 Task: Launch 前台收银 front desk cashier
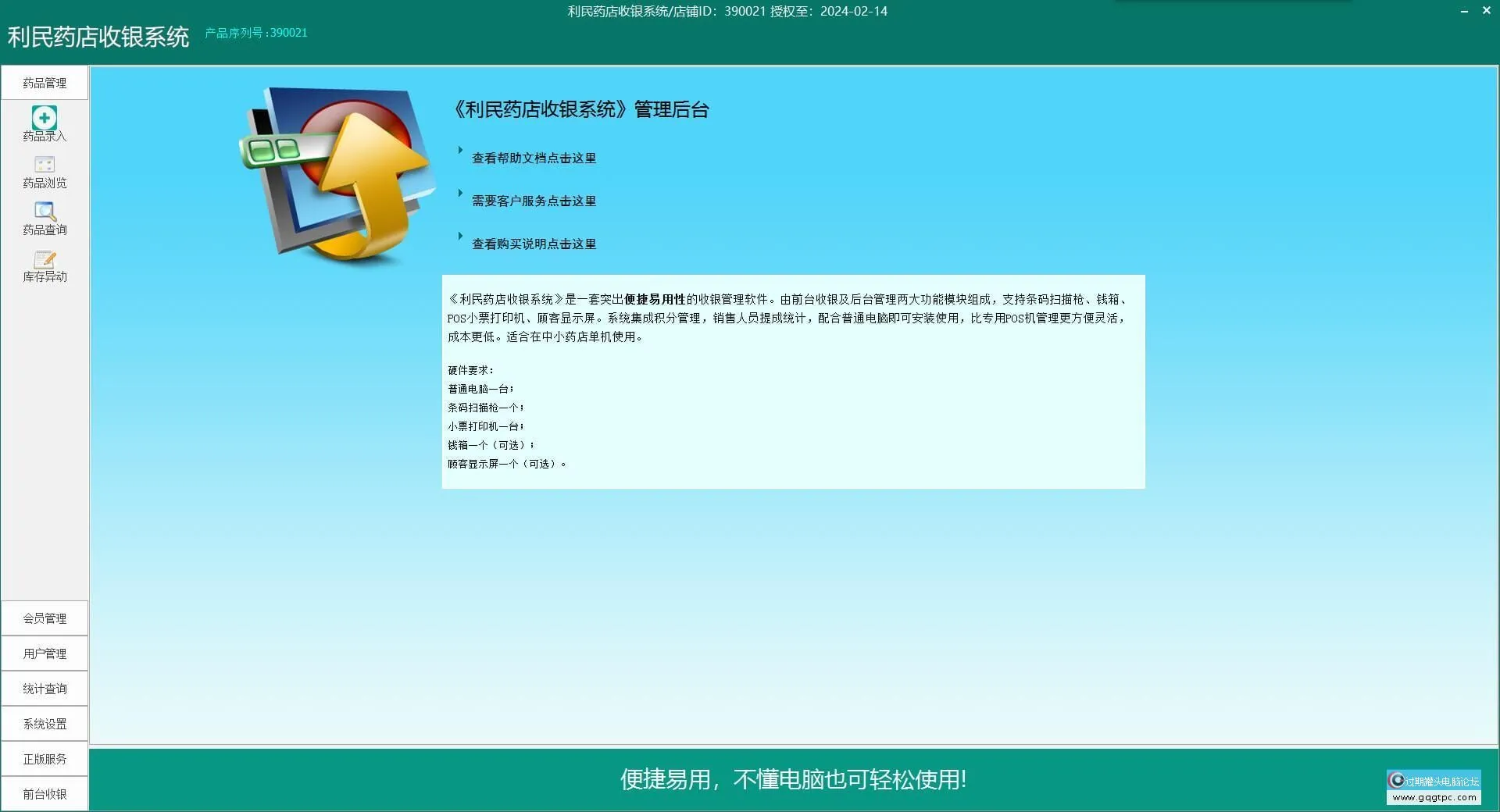click(44, 793)
